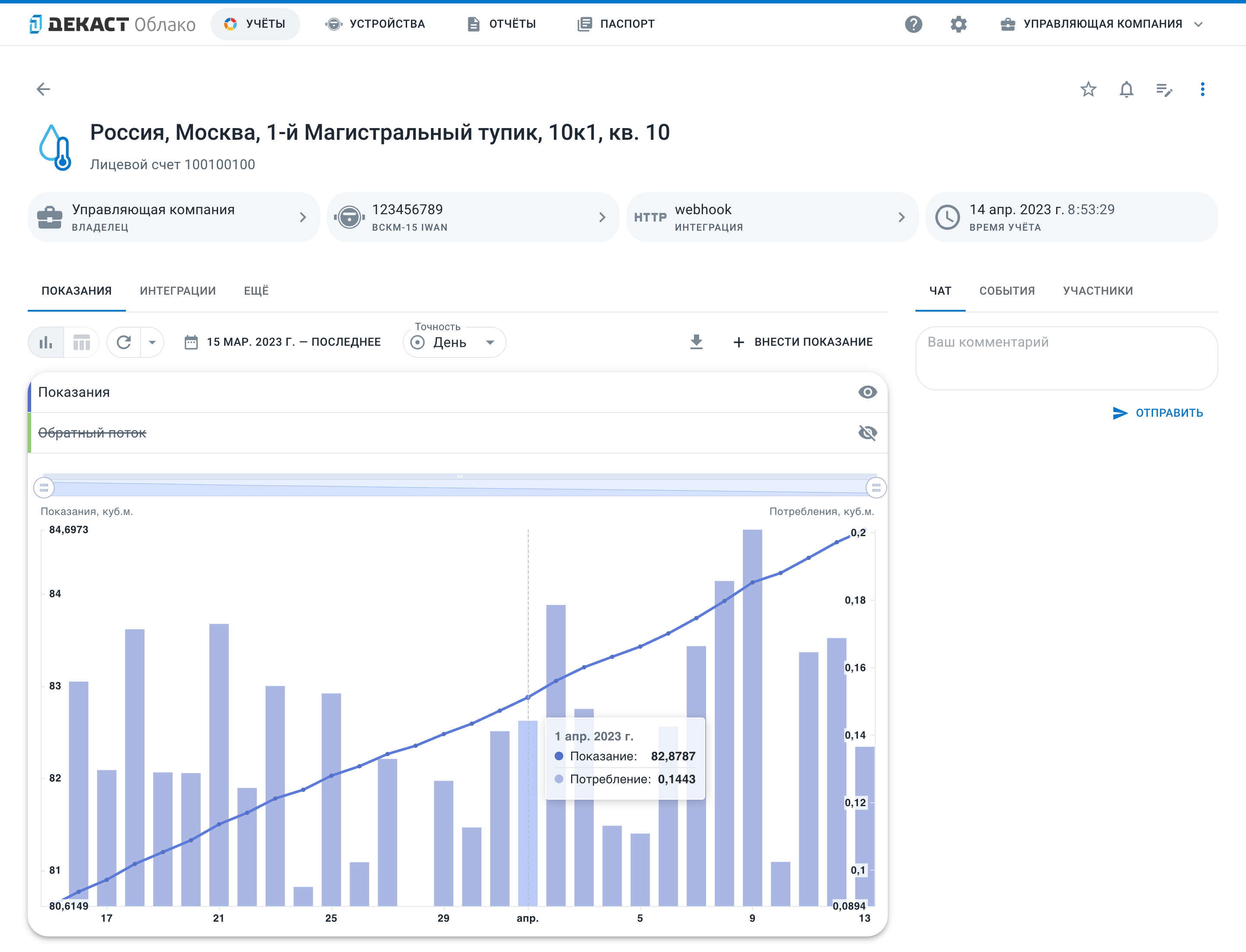The image size is (1246, 952).
Task: Click Внести показание button
Action: tap(803, 342)
